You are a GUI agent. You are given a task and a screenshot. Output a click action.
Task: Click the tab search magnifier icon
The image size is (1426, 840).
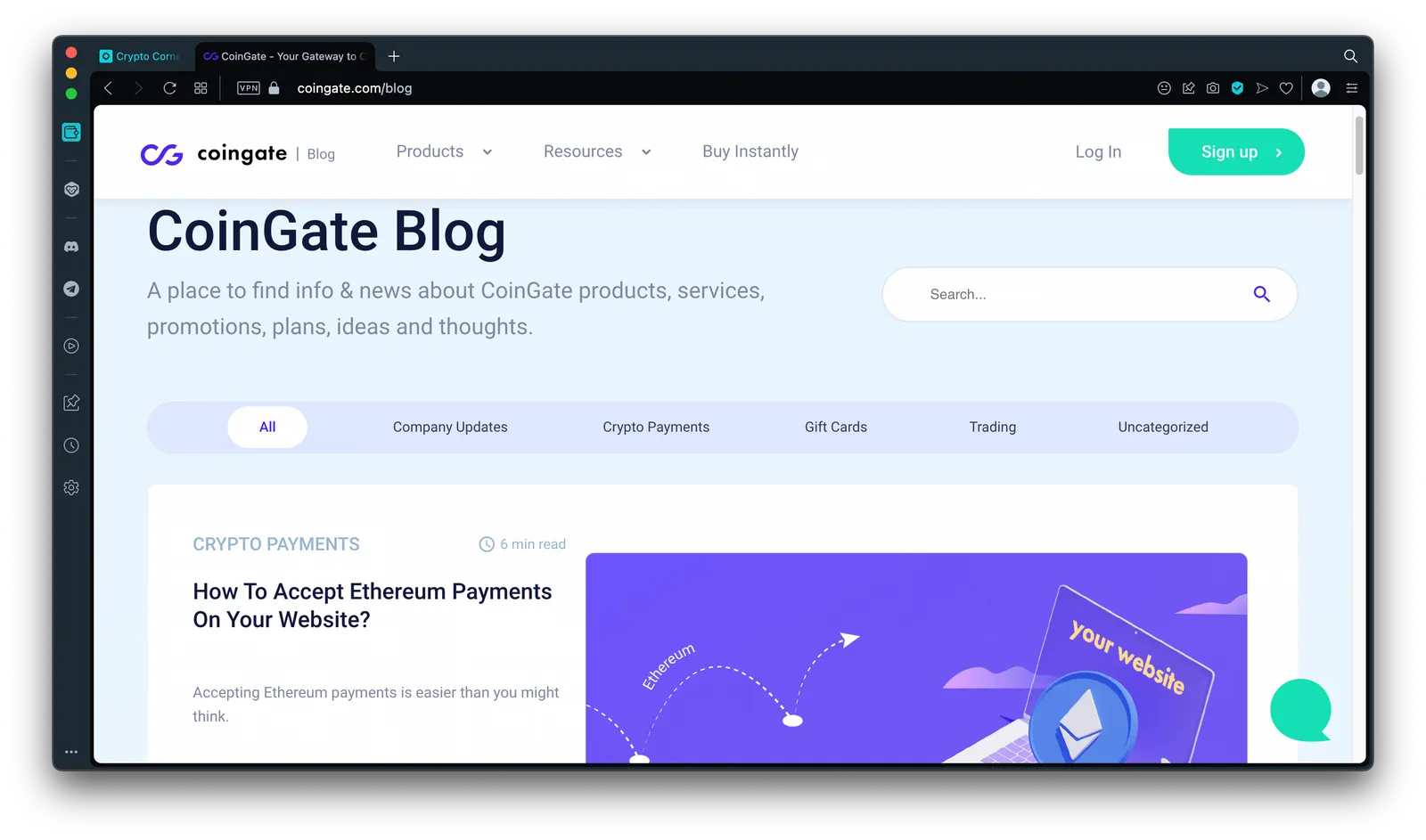pos(1350,56)
